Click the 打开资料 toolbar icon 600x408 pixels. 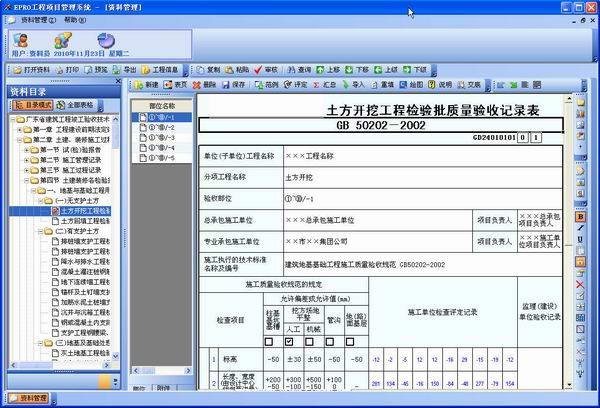[x=17, y=70]
